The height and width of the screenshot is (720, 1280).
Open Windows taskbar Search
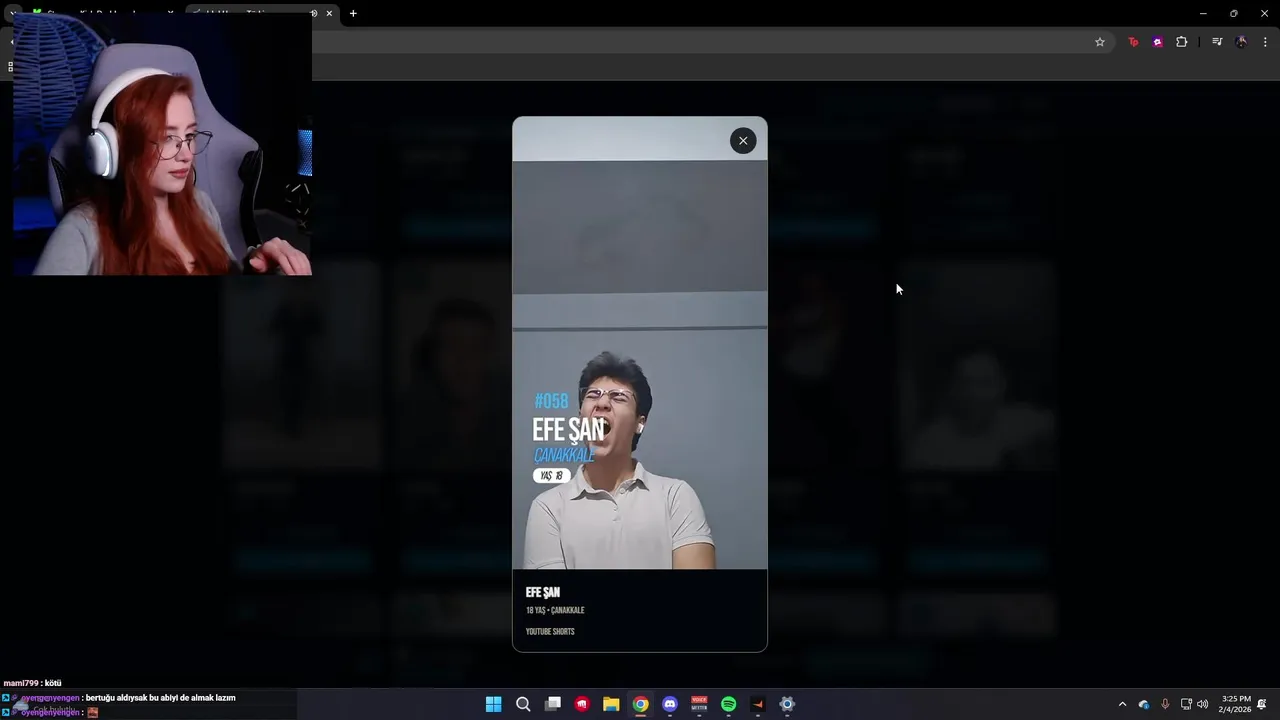pos(523,704)
